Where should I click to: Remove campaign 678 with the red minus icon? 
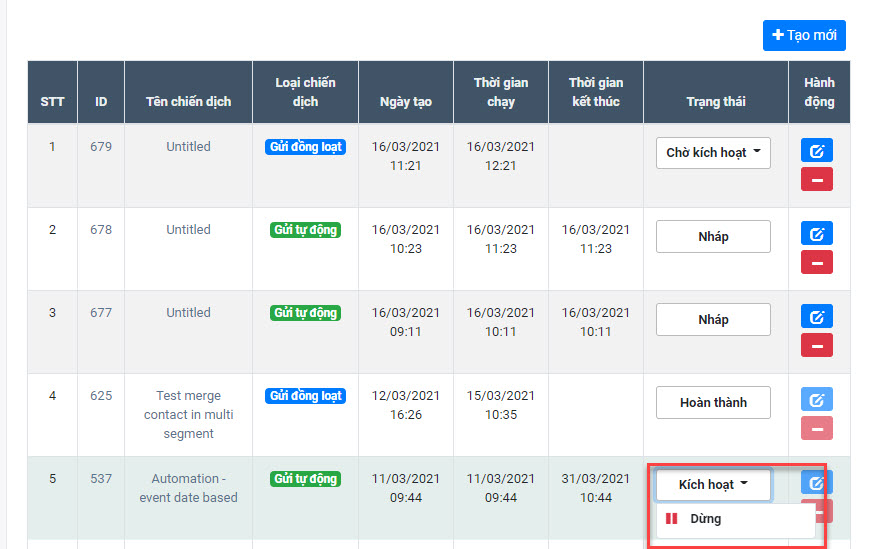[816, 263]
